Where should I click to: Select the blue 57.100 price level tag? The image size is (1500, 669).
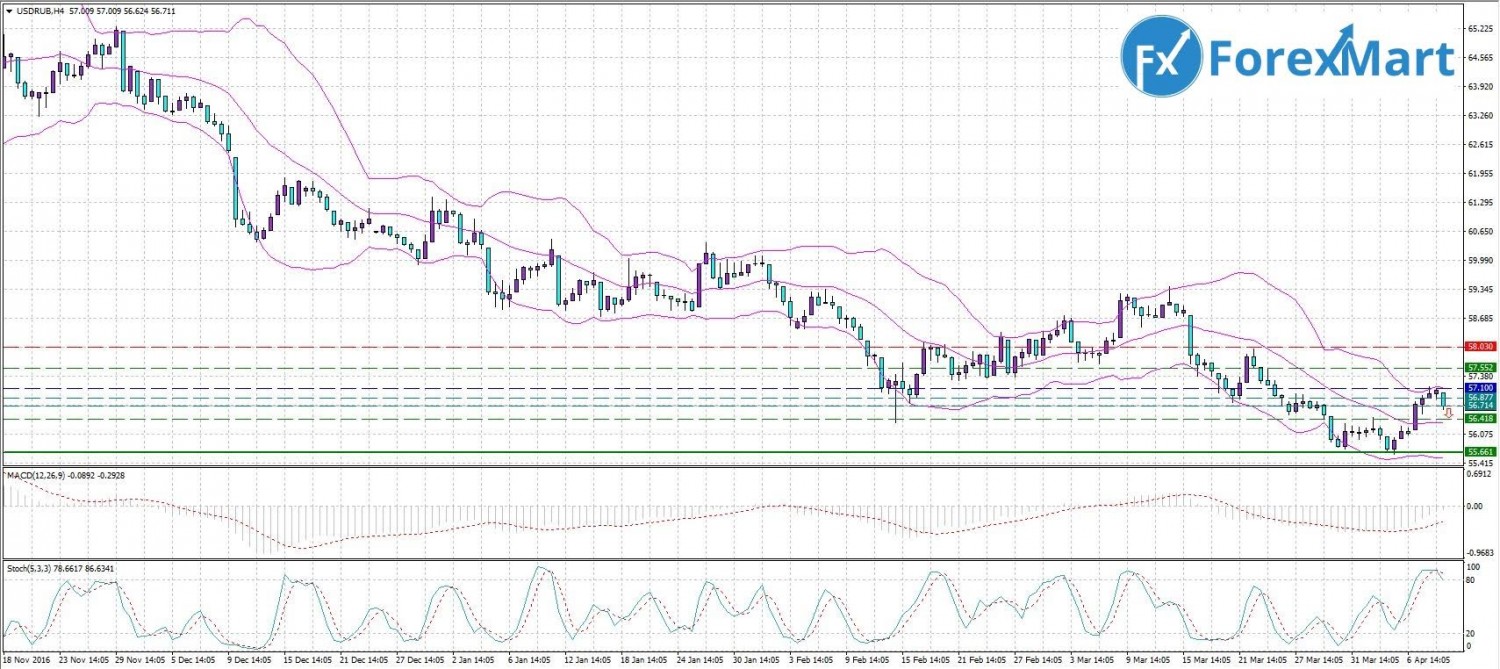click(x=1480, y=387)
